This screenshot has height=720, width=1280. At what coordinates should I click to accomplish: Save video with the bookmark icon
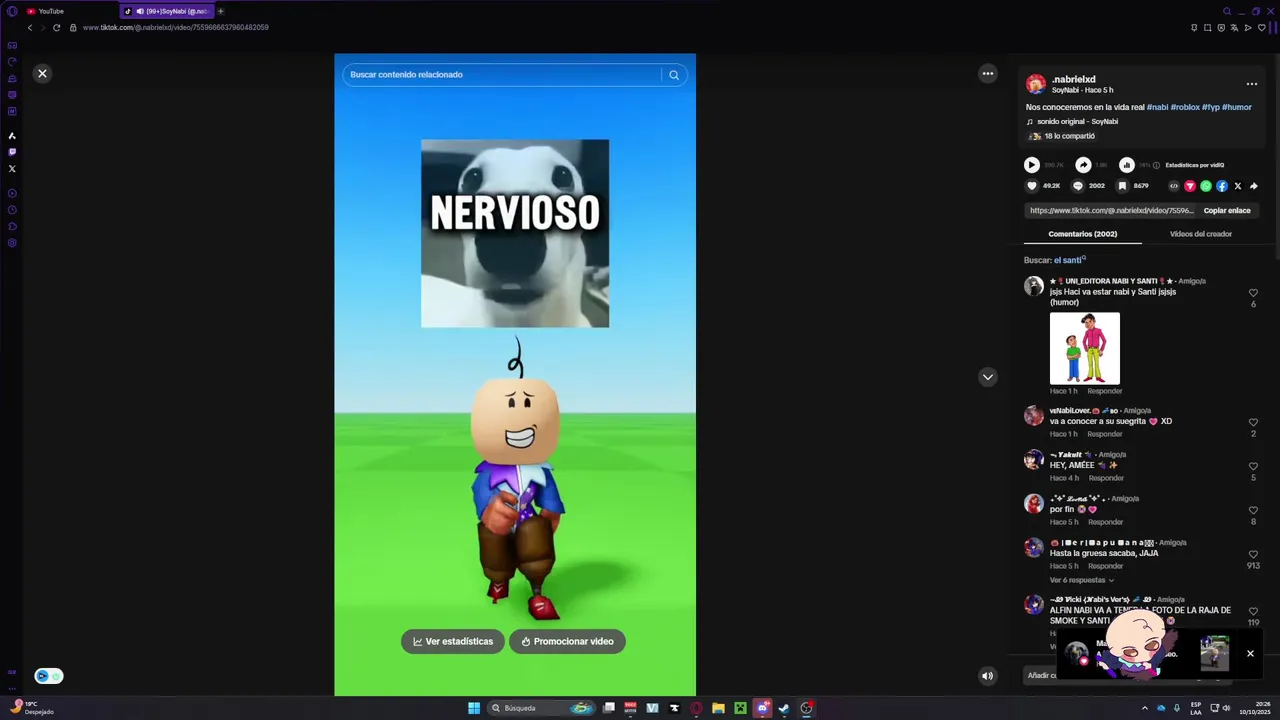(x=1122, y=186)
